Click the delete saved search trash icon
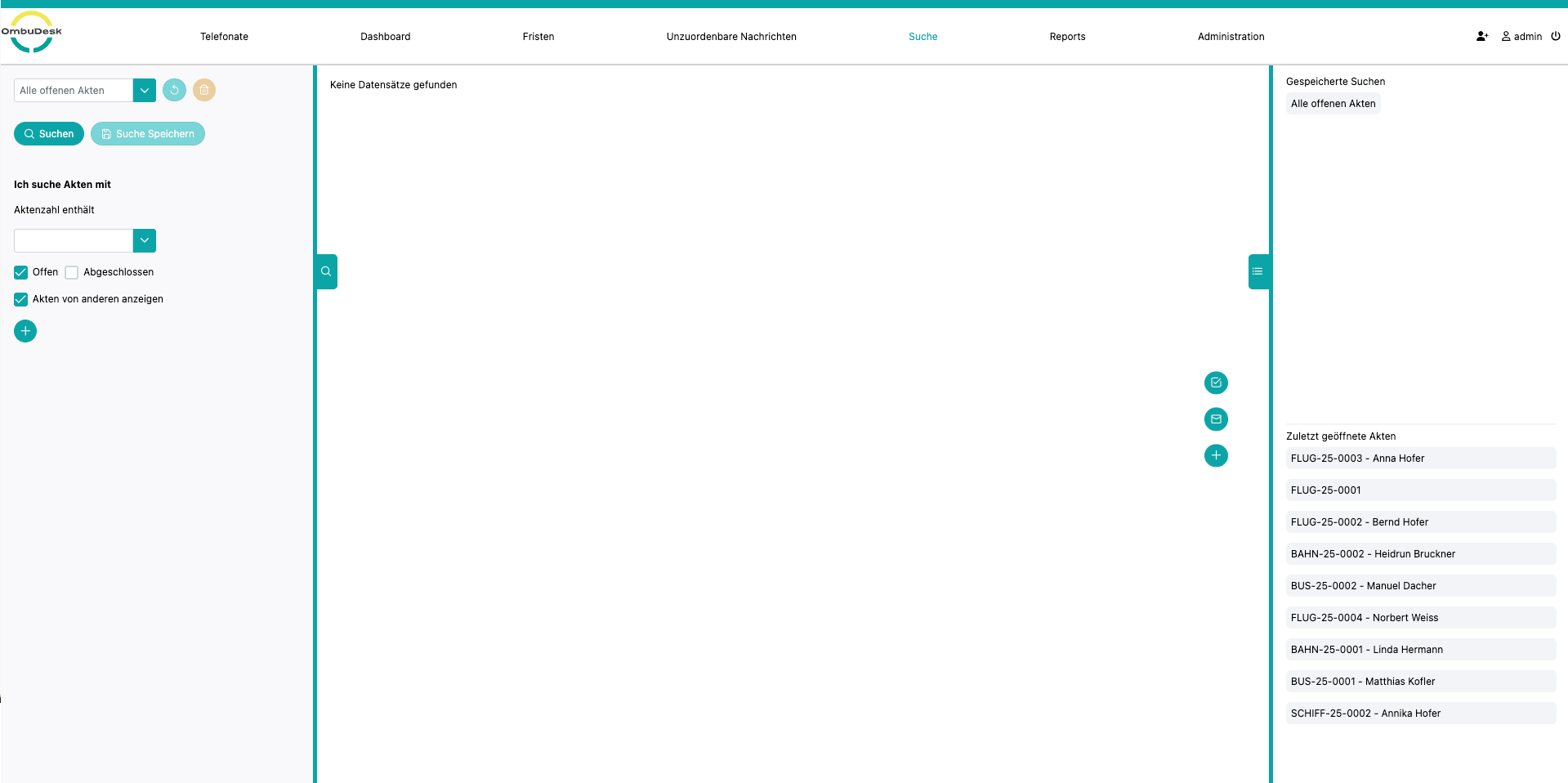Screen dimensions: 1568x783 [x=204, y=90]
